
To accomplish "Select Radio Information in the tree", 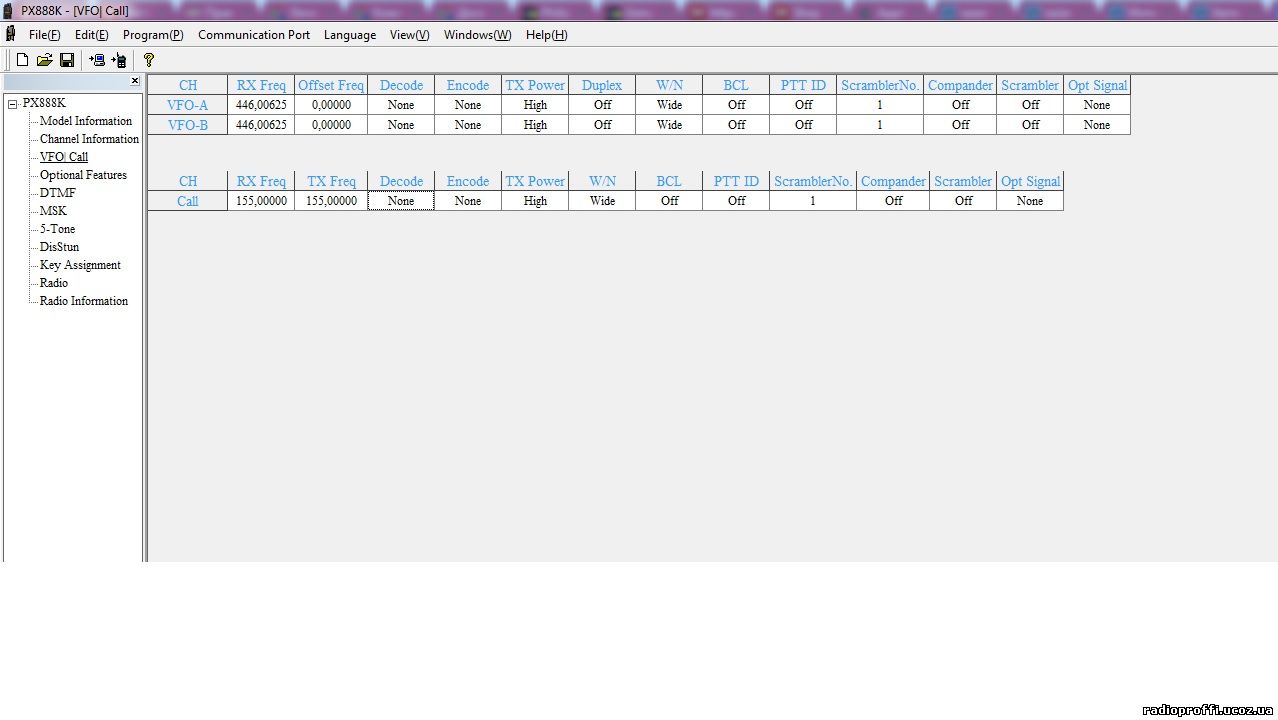I will pyautogui.click(x=84, y=301).
